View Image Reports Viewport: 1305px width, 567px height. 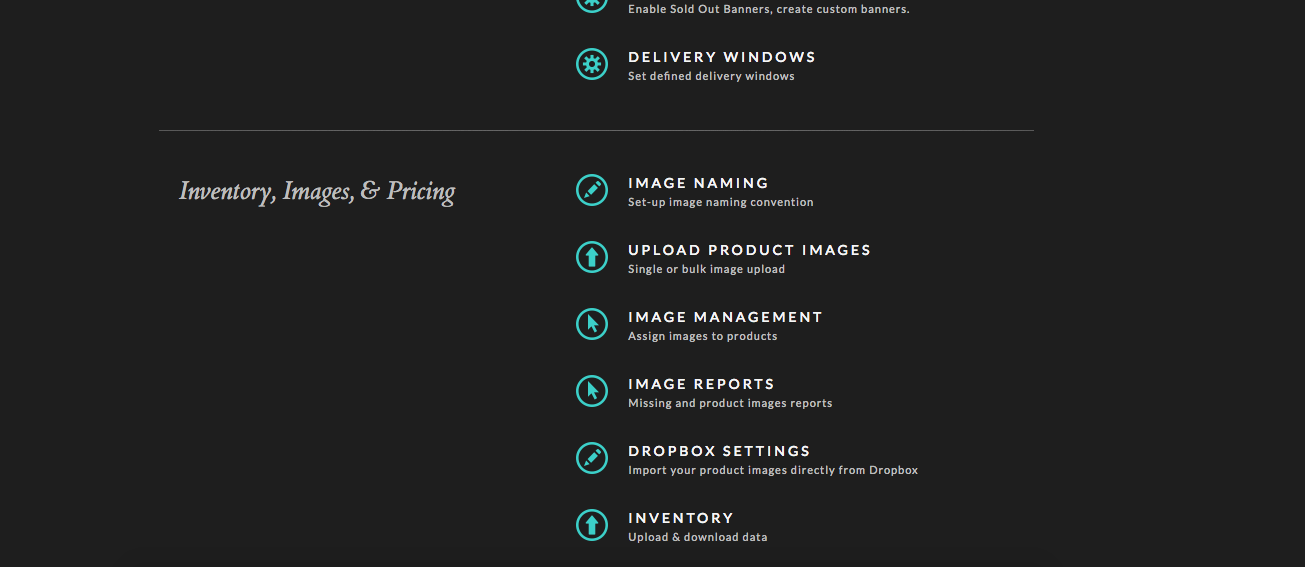click(701, 384)
